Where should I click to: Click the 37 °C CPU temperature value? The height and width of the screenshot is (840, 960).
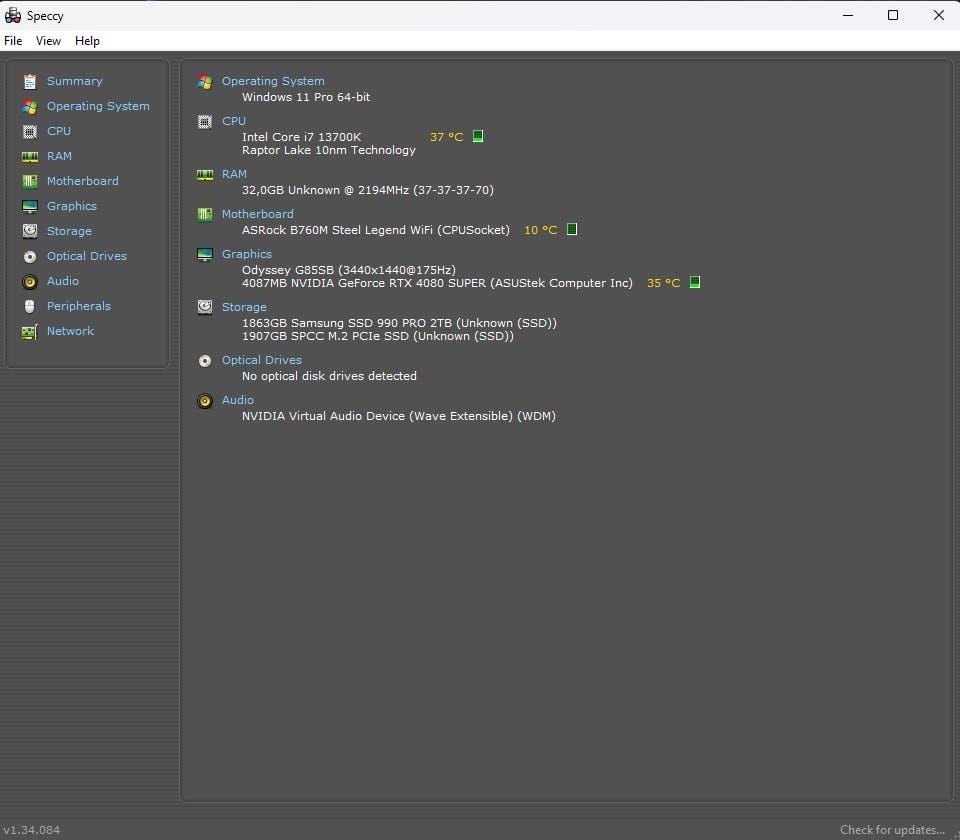(446, 137)
